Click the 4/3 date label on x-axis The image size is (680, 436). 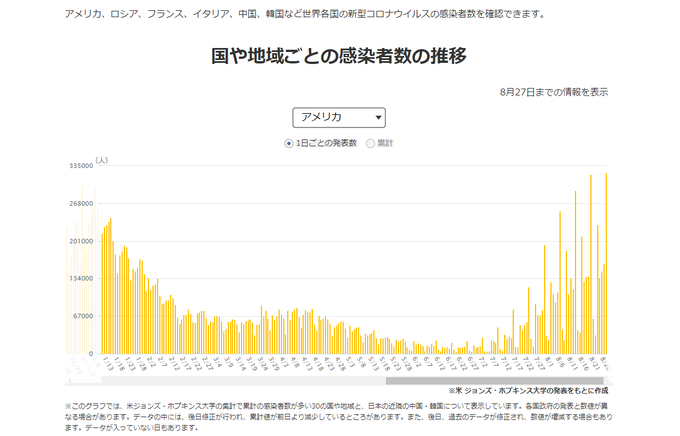tap(284, 362)
